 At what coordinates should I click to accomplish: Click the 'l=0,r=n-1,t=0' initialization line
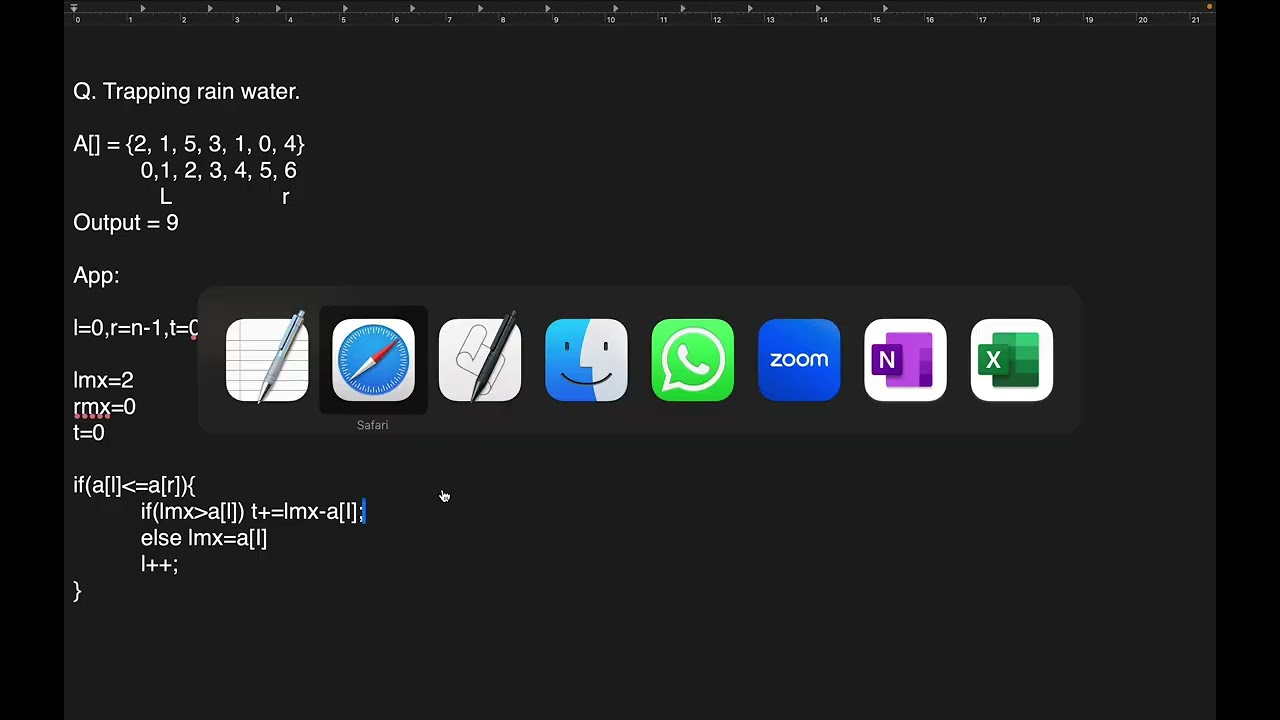pyautogui.click(x=136, y=328)
